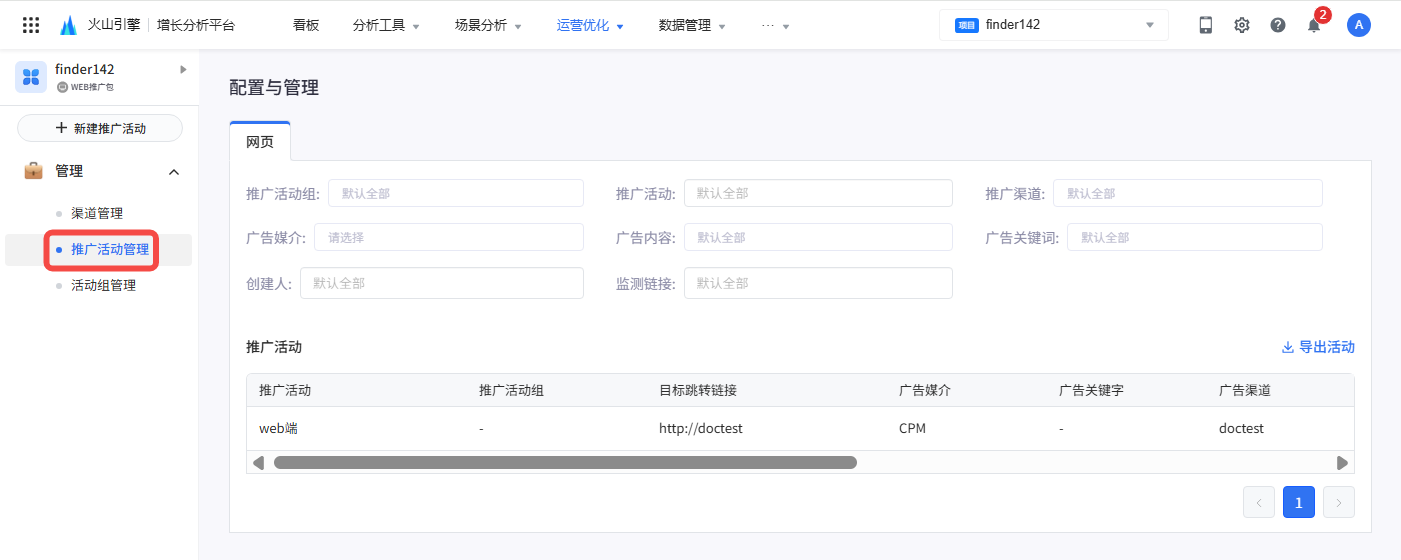The width and height of the screenshot is (1401, 560).
Task: Click the 导出活动 link
Action: 1318,347
